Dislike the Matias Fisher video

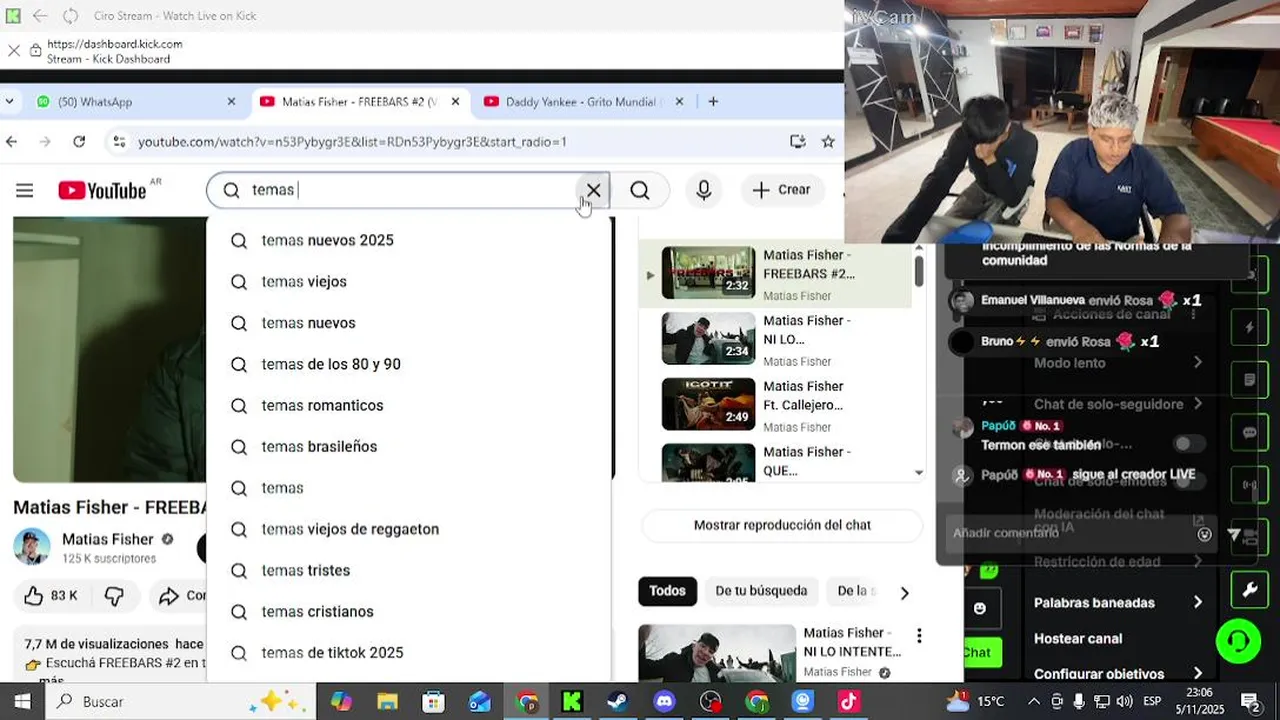click(114, 596)
